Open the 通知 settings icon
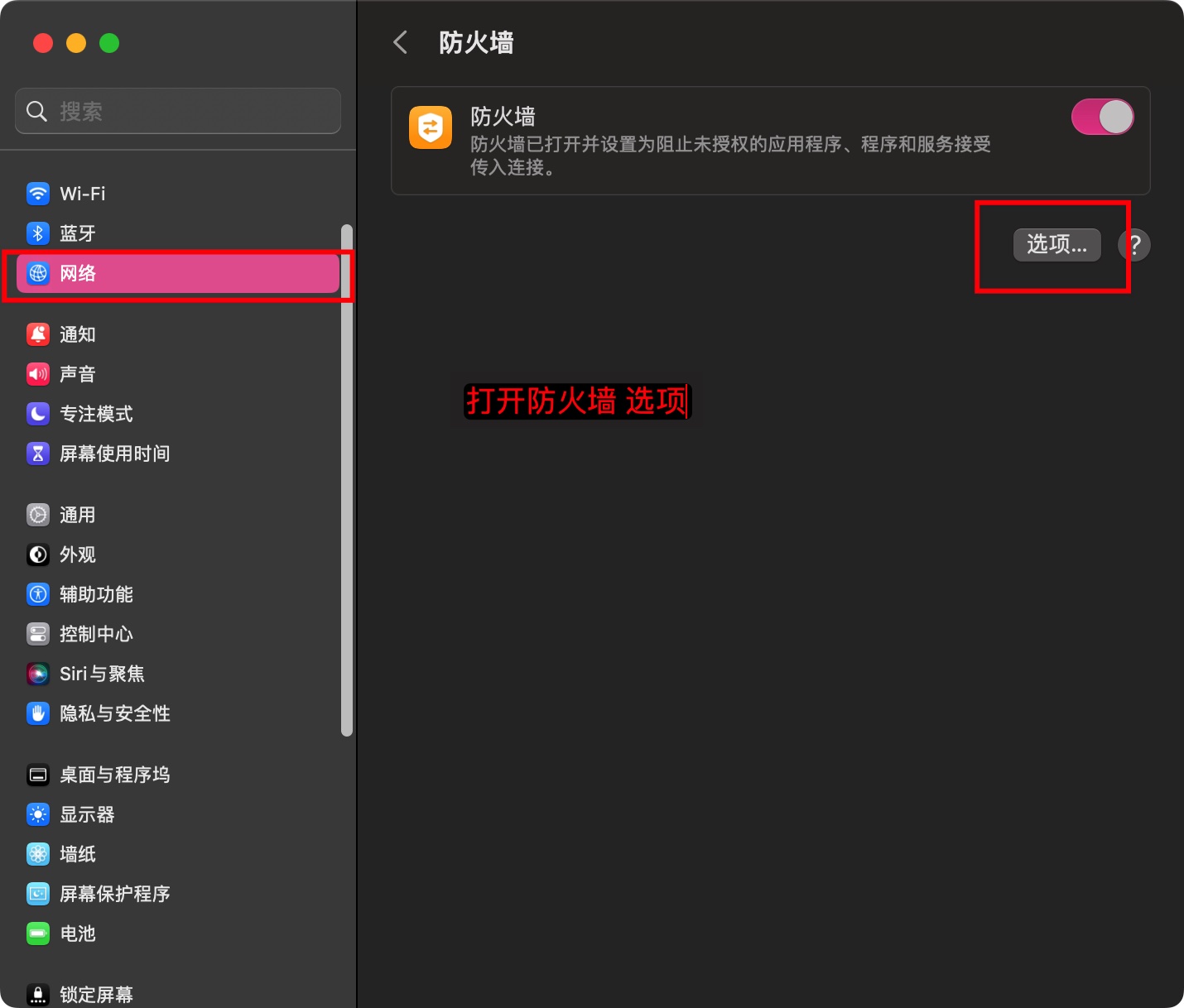The image size is (1184, 1008). pos(38,334)
